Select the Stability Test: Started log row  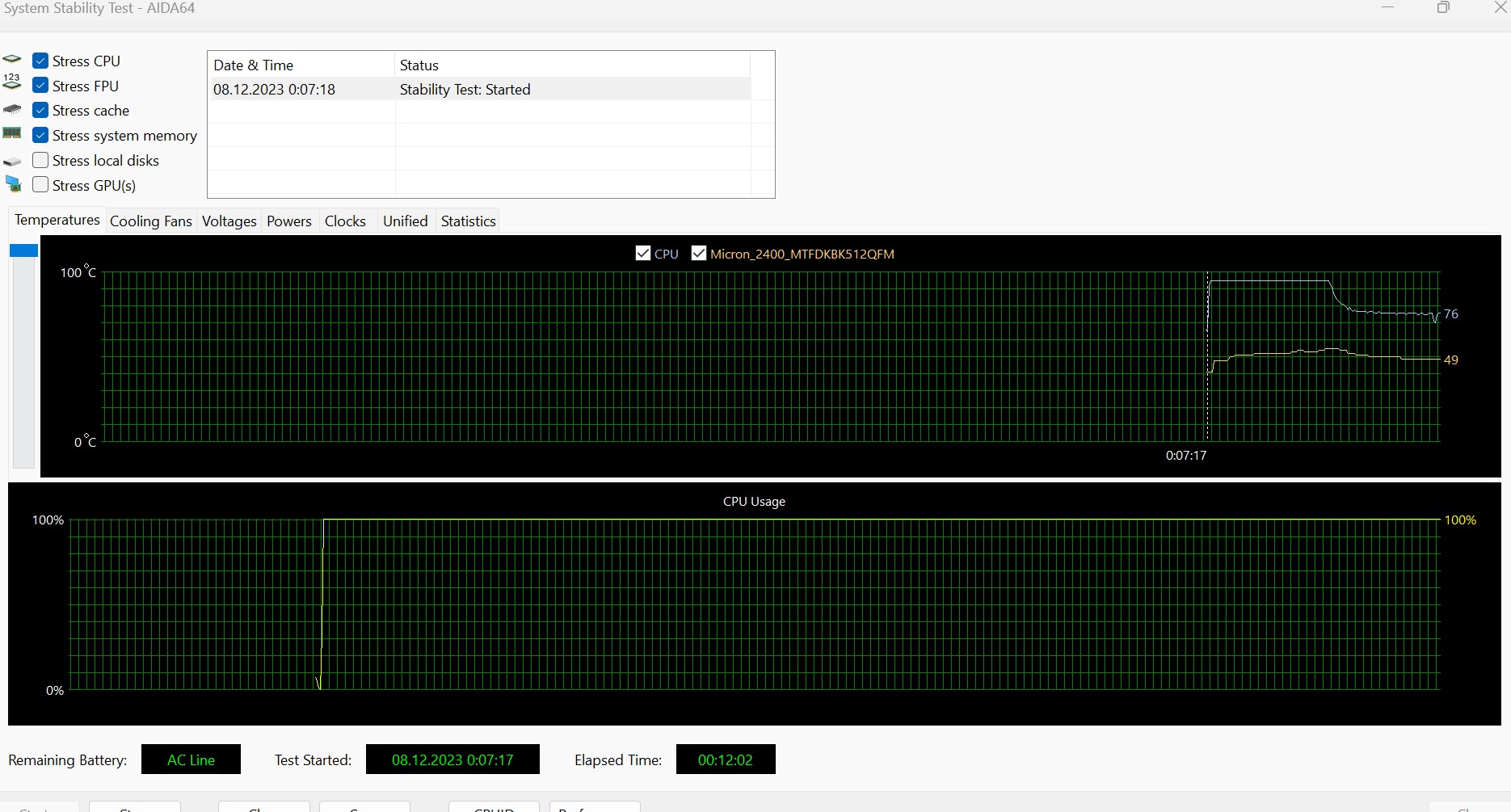click(465, 90)
